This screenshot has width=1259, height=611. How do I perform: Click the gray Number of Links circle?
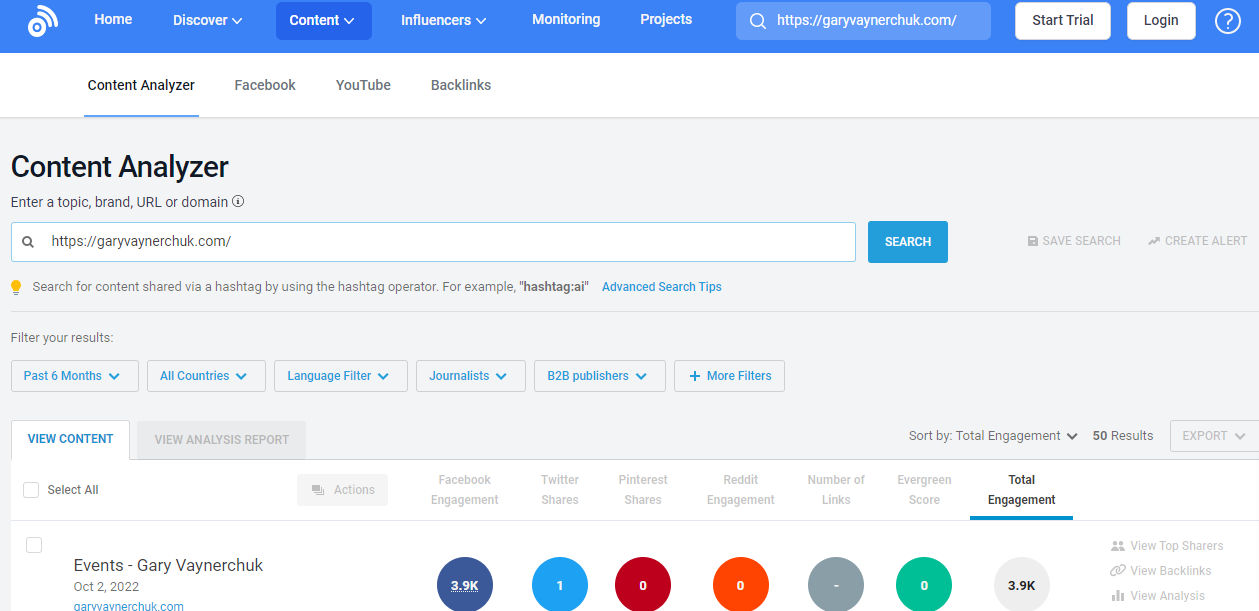pyautogui.click(x=836, y=585)
